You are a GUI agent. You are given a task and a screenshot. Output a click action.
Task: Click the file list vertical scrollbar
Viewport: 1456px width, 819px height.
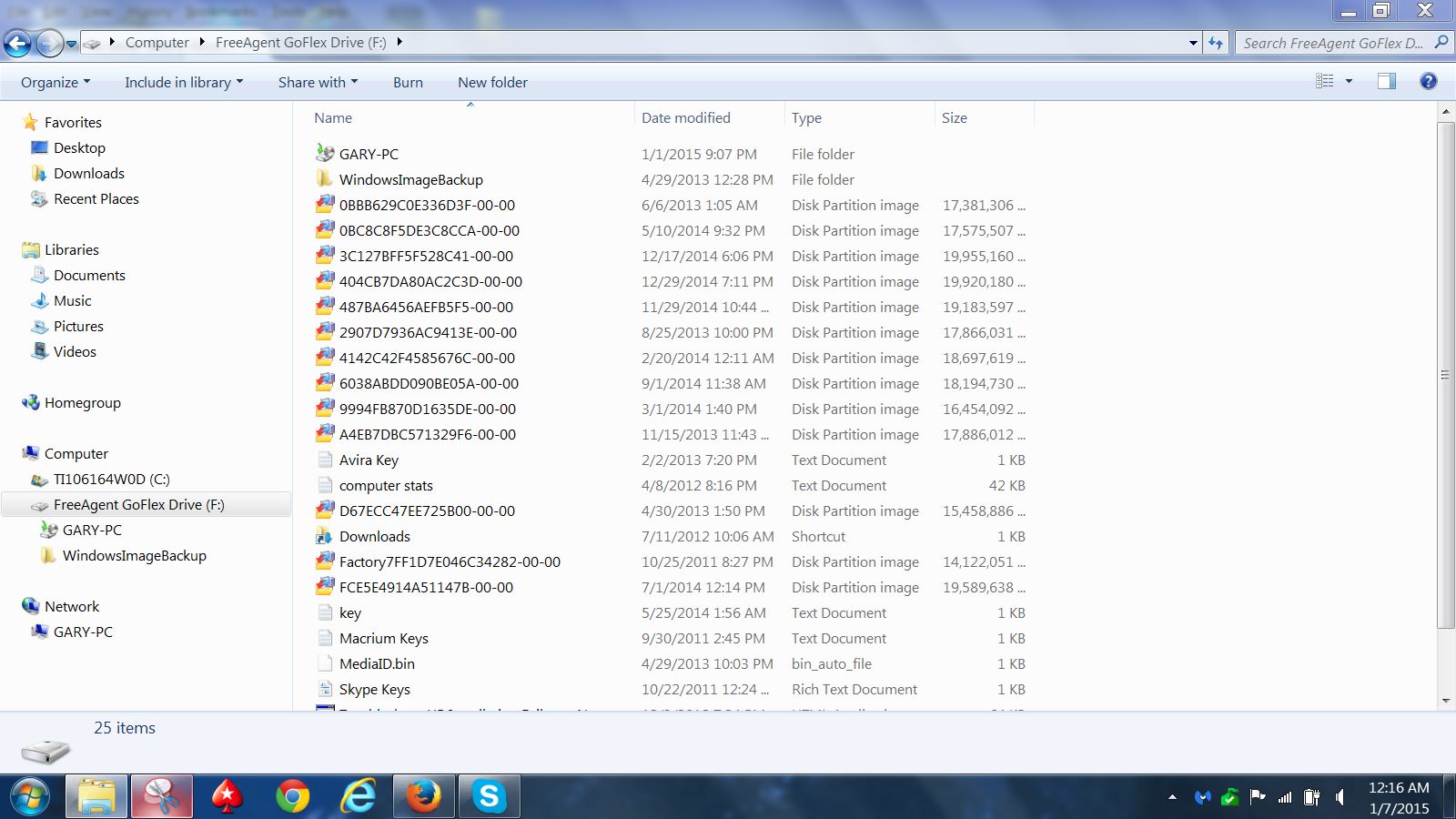(1446, 374)
